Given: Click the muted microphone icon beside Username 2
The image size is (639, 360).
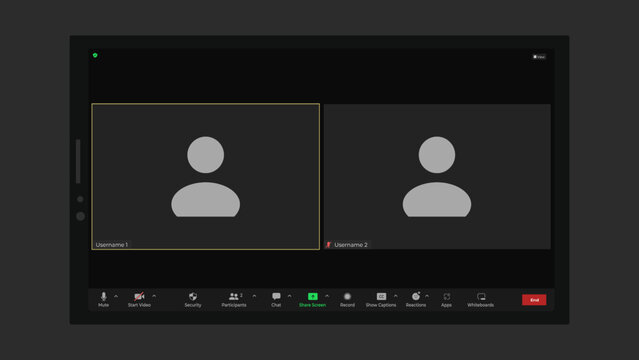Looking at the screenshot, I should click(328, 245).
